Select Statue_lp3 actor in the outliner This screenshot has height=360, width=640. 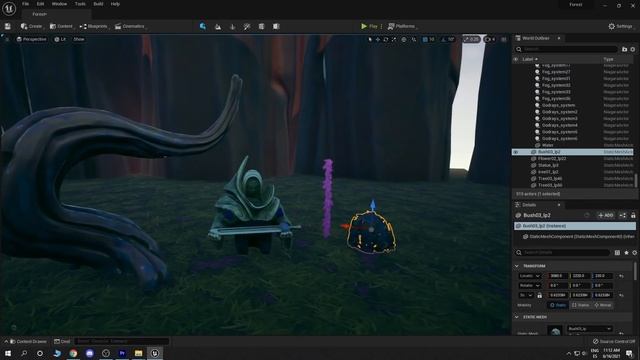548,165
